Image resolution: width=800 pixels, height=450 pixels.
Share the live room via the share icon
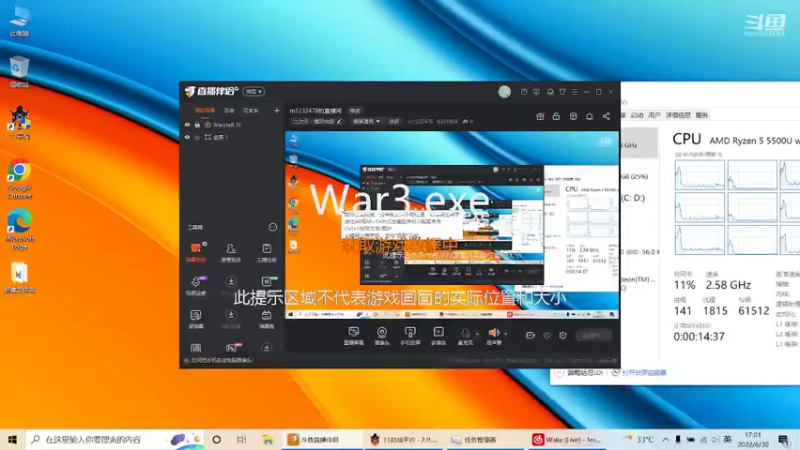click(x=606, y=116)
